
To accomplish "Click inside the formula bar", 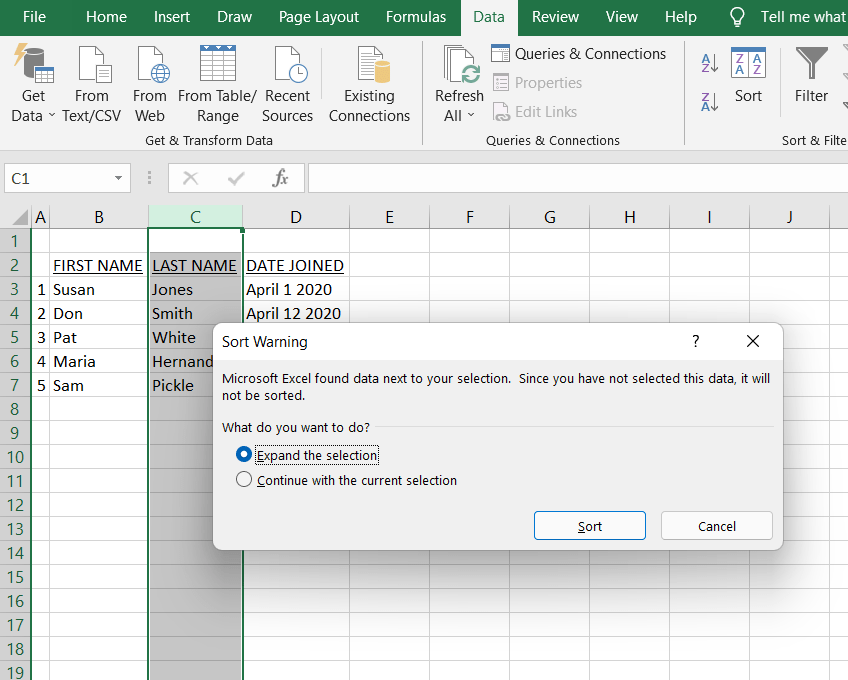I will pos(576,179).
